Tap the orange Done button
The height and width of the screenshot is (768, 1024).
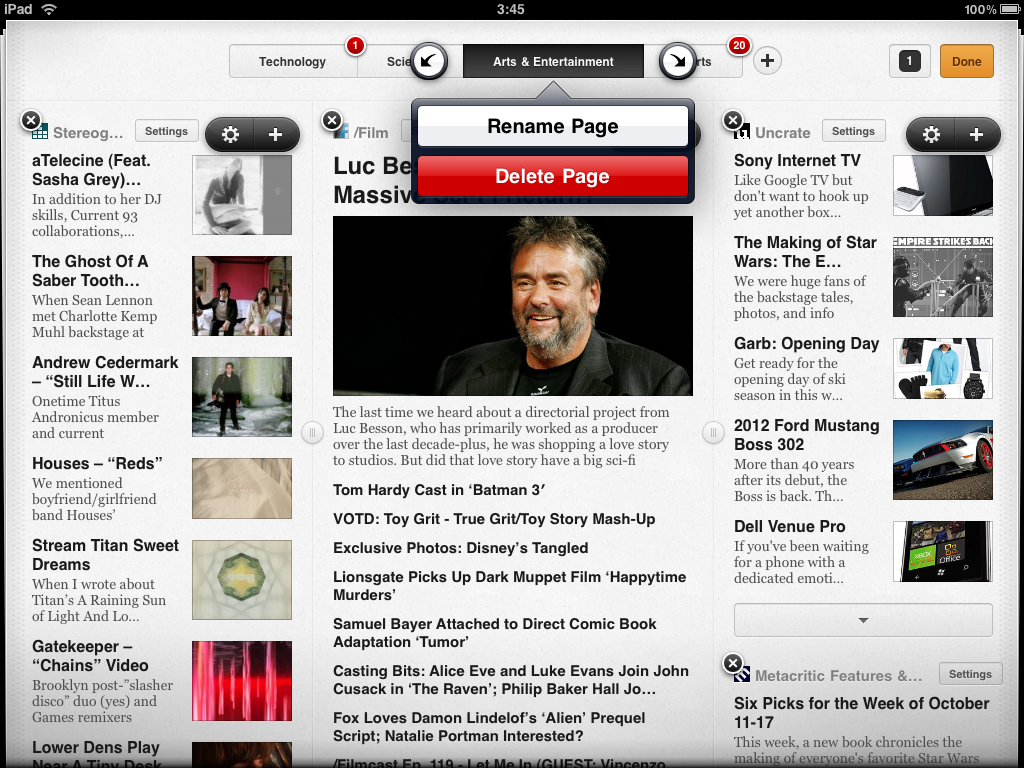(x=967, y=61)
